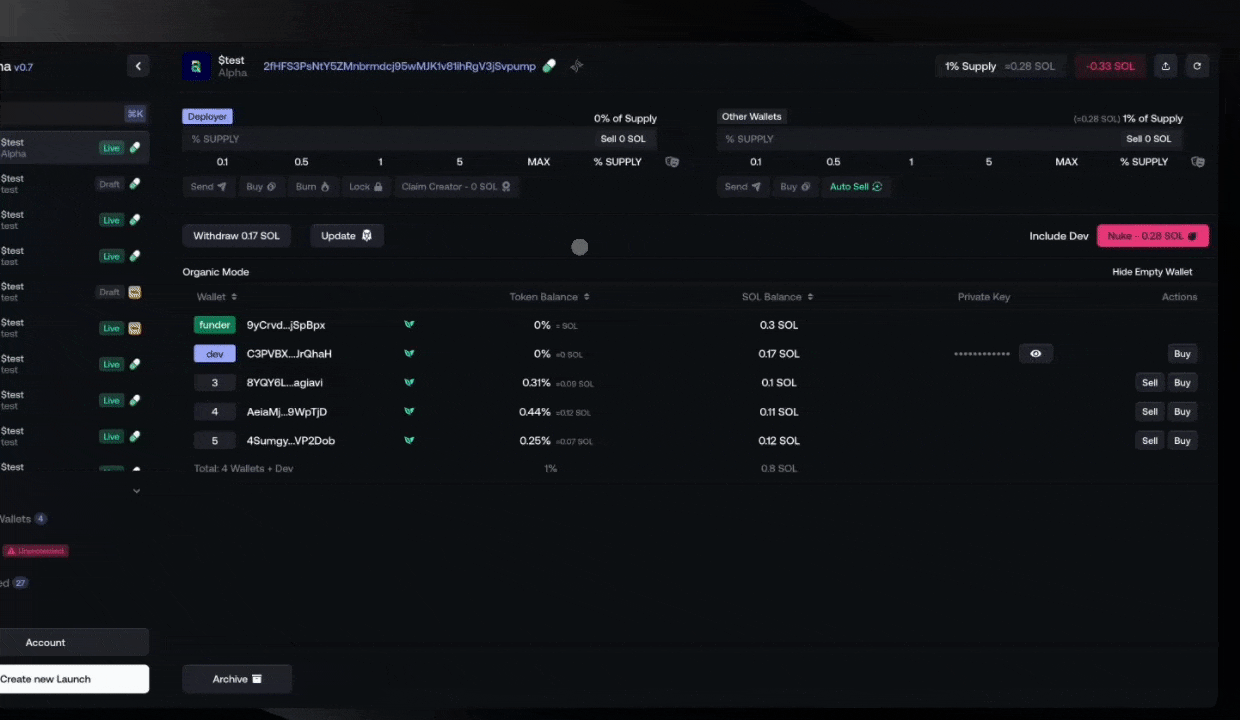Image resolution: width=1240 pixels, height=720 pixels.
Task: Click the wallet icon beside Deployer % SUPPLY
Action: [x=672, y=162]
